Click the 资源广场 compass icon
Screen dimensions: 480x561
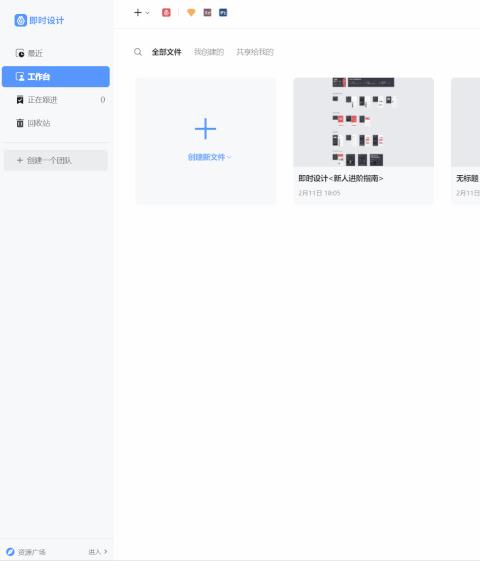[10, 552]
